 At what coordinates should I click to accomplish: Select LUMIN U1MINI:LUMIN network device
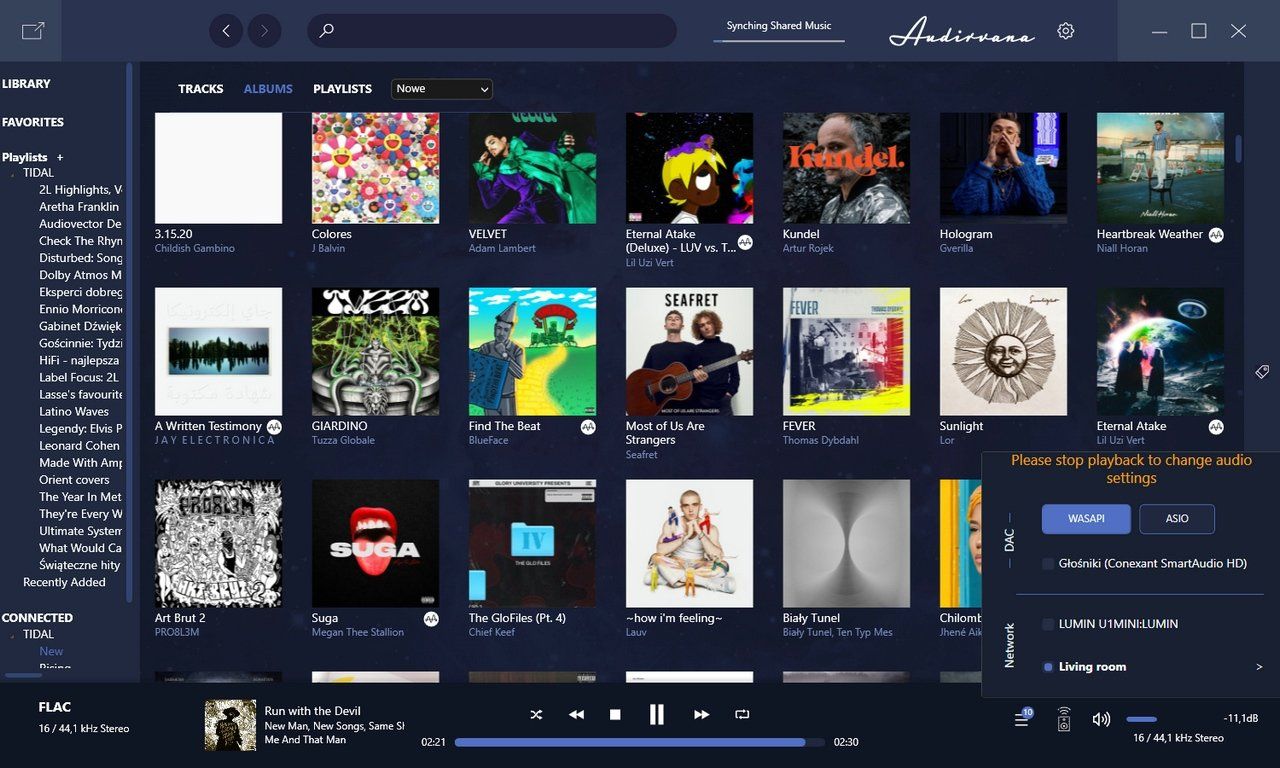point(1048,624)
